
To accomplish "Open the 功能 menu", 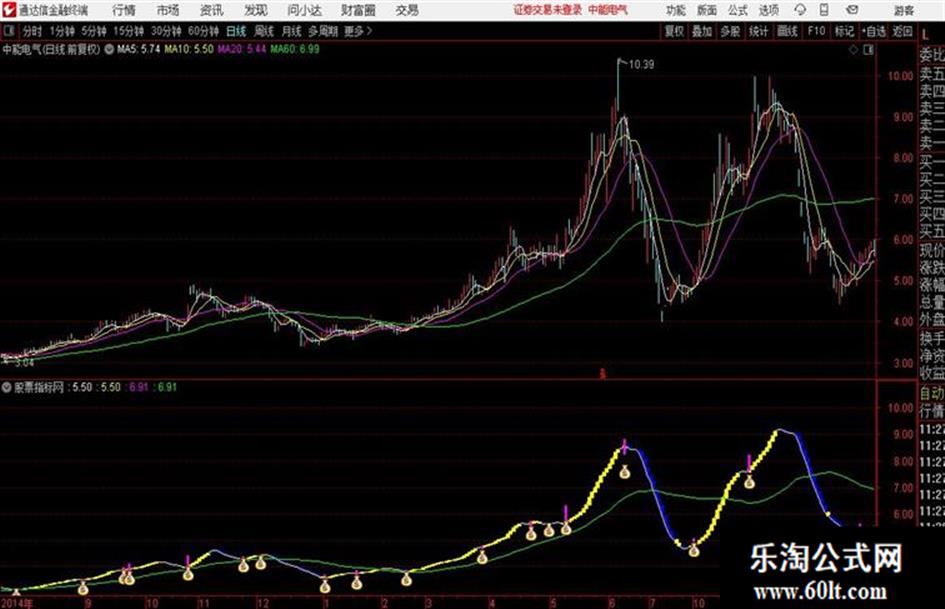I will [x=676, y=10].
